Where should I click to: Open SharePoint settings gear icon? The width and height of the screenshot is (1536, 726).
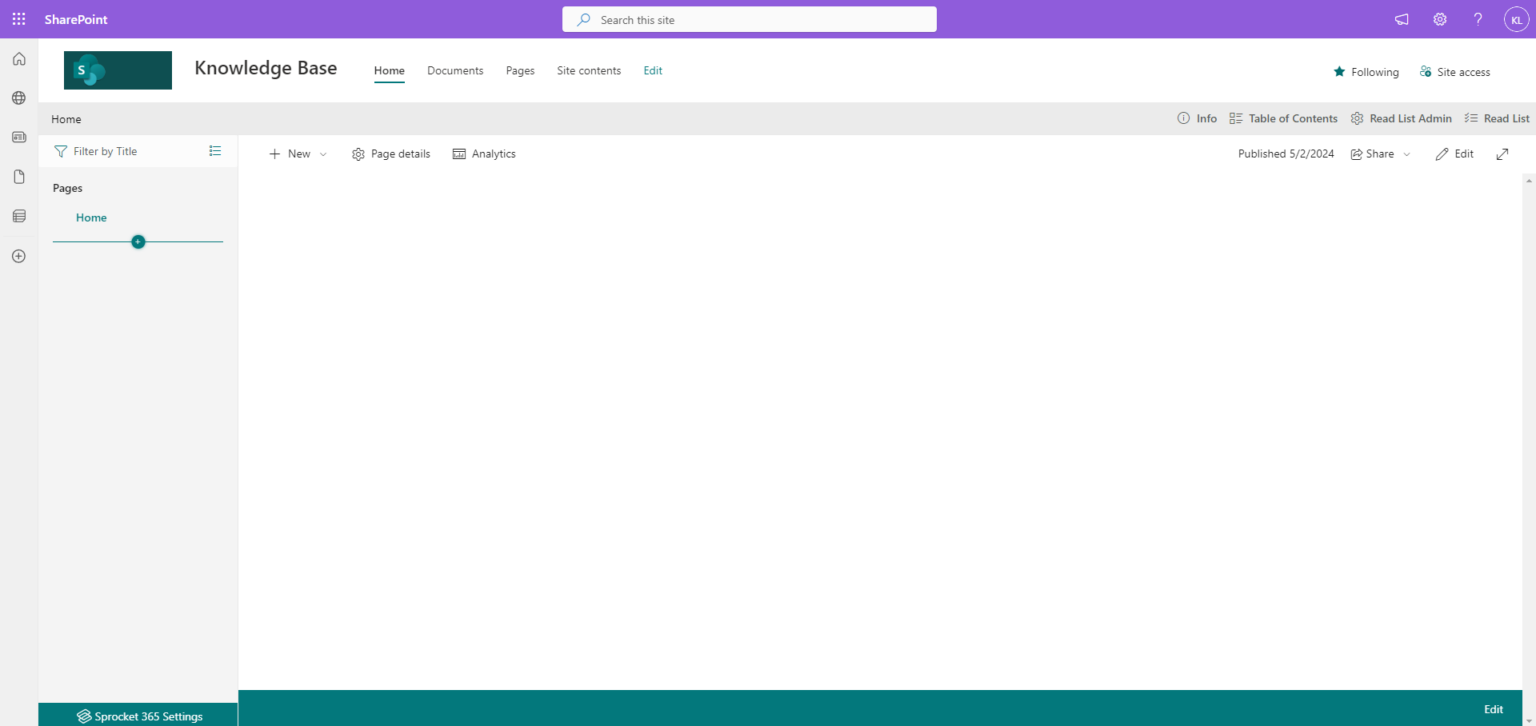pos(1439,18)
